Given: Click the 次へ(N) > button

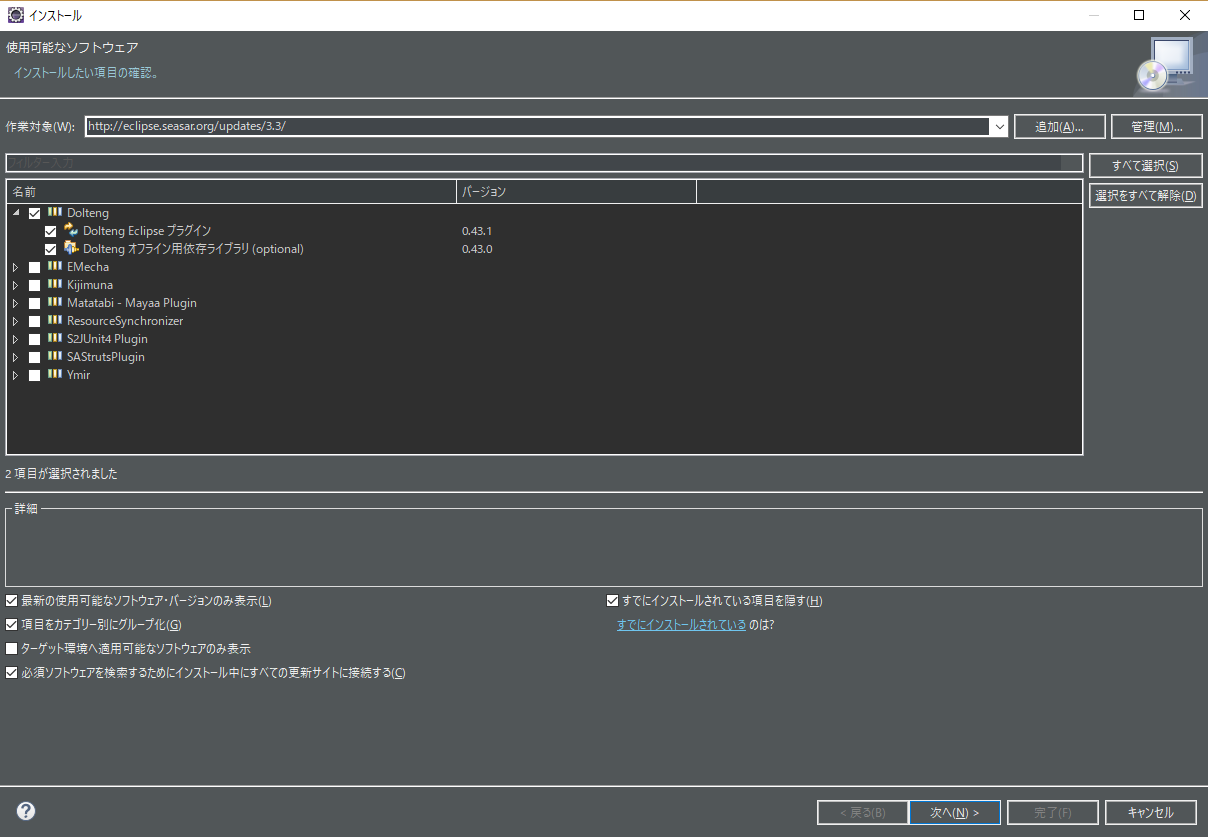Looking at the screenshot, I should (x=954, y=812).
